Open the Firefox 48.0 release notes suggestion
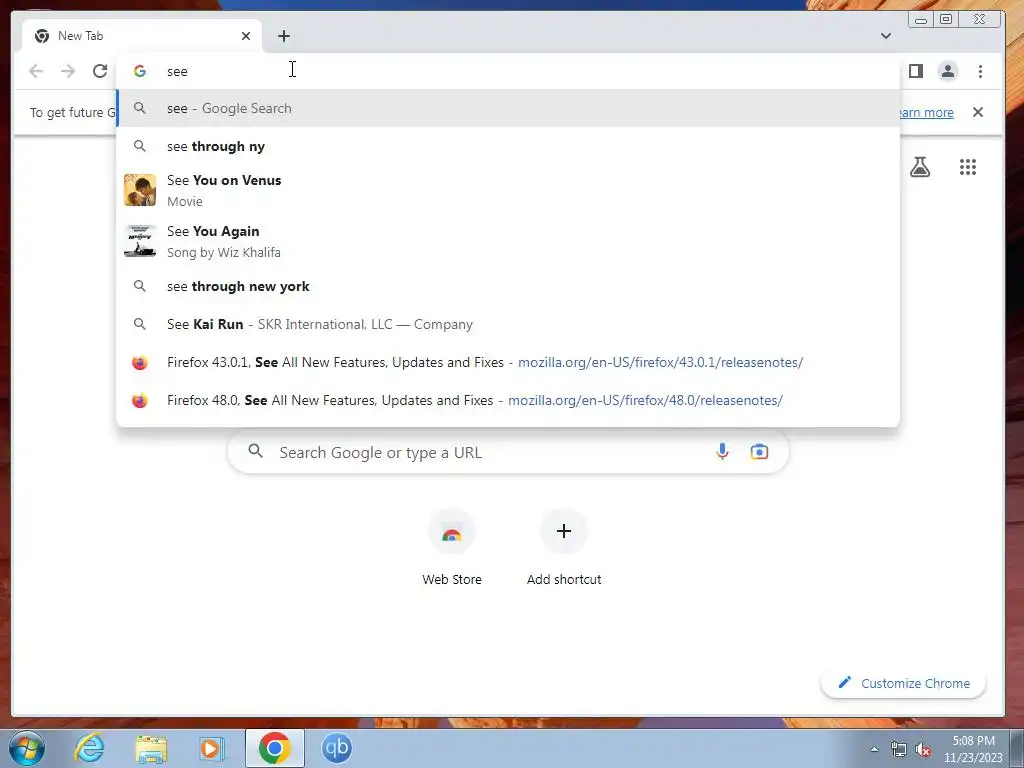The height and width of the screenshot is (768, 1024). click(508, 400)
